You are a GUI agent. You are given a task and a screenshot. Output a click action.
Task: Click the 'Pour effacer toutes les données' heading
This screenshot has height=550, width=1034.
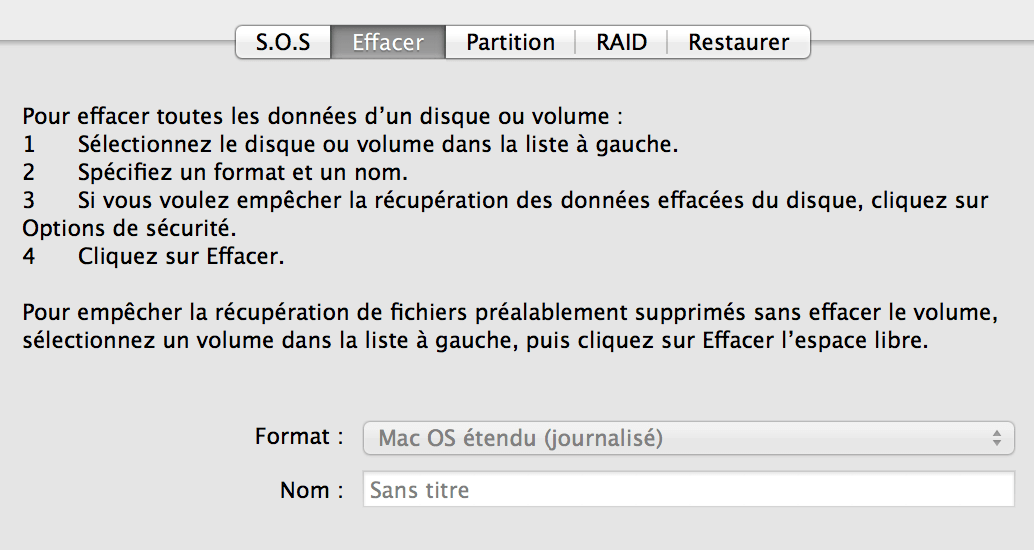click(322, 117)
